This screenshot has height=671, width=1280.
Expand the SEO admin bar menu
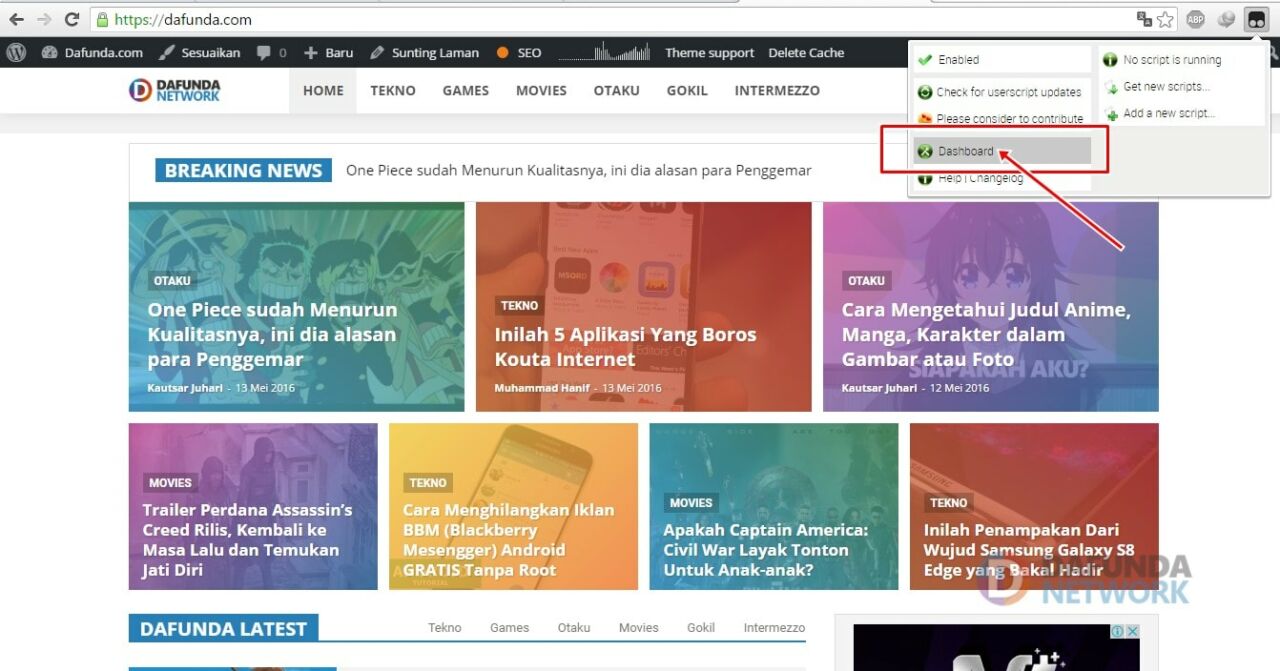pos(519,53)
